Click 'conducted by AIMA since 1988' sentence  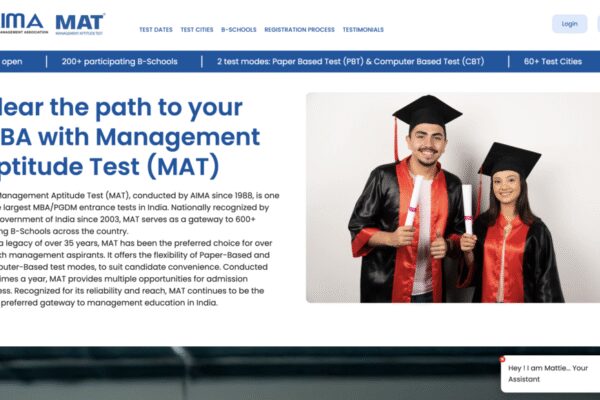pyautogui.click(x=192, y=196)
